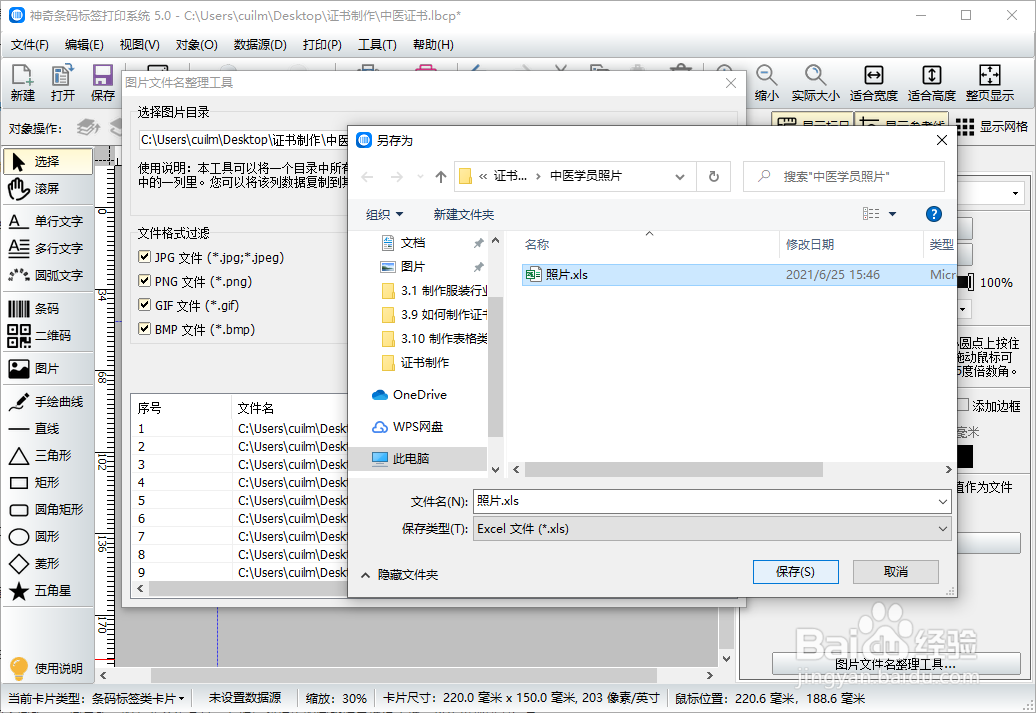The width and height of the screenshot is (1036, 713).
Task: Toggle the 显示网格 show grid button
Action: 992,127
